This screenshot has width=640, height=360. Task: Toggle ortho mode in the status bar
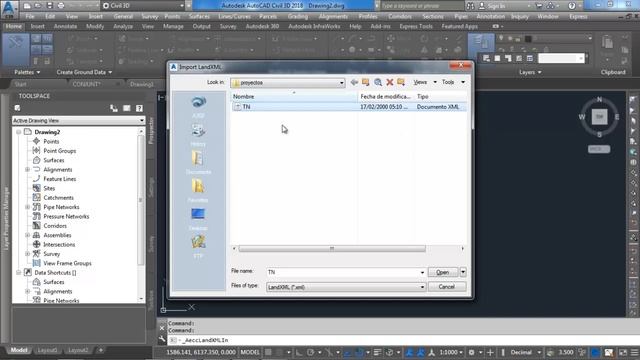tap(299, 352)
